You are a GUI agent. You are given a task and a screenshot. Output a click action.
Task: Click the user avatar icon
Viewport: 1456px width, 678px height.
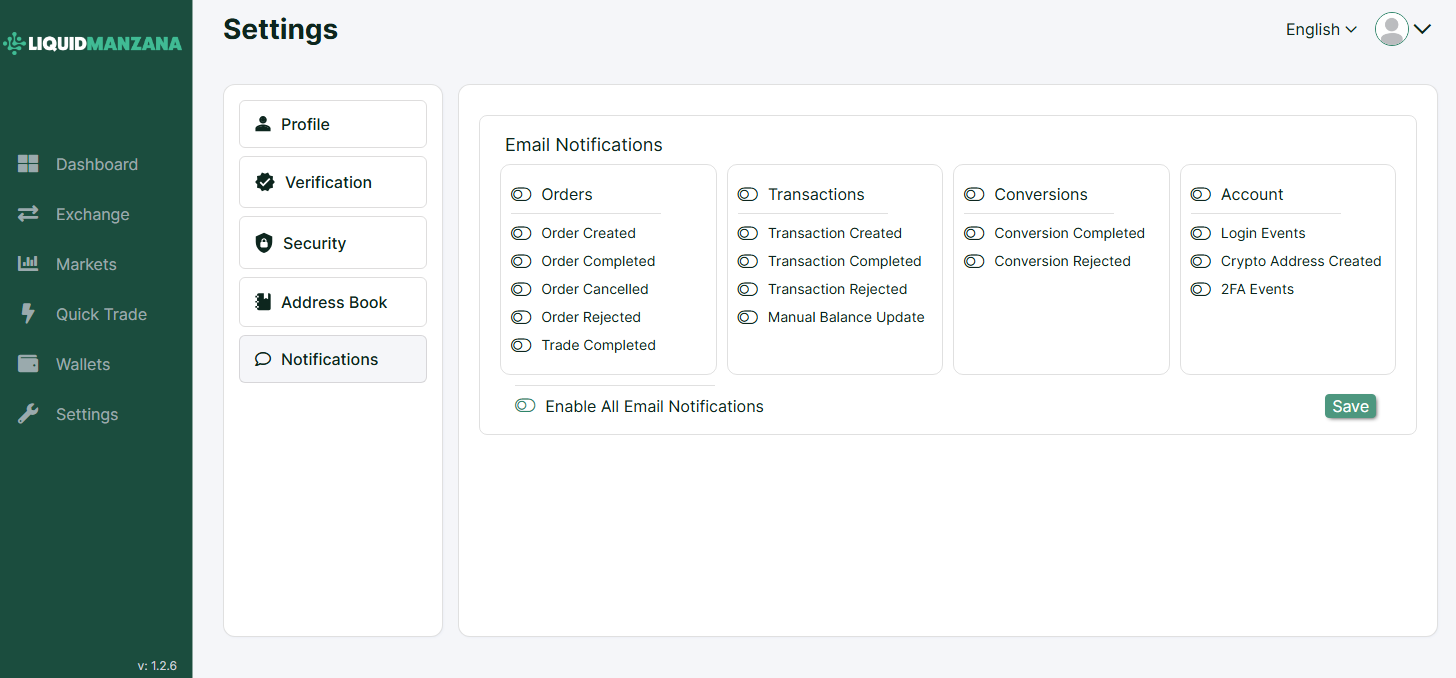tap(1391, 30)
